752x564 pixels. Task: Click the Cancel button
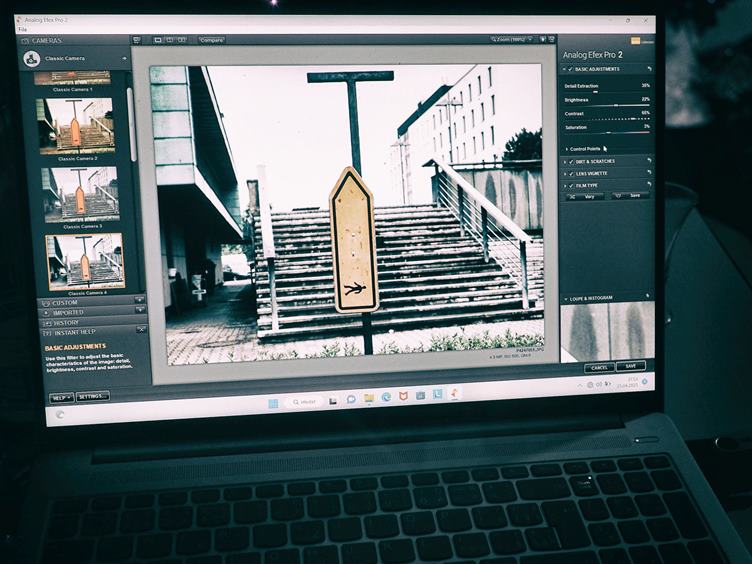click(599, 368)
